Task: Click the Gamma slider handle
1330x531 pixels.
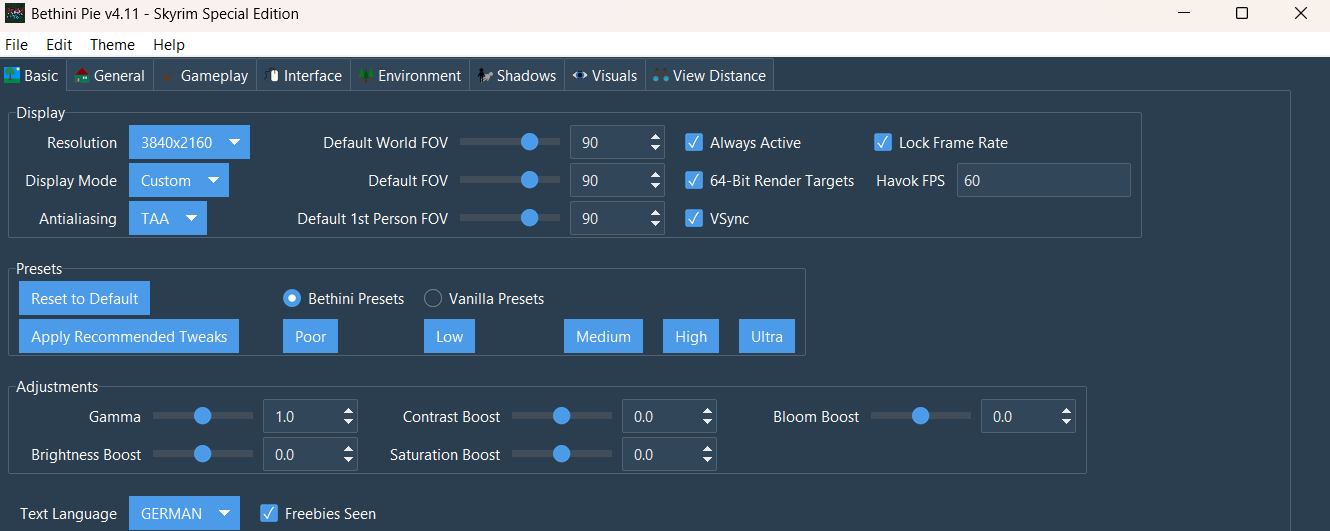Action: [x=202, y=416]
